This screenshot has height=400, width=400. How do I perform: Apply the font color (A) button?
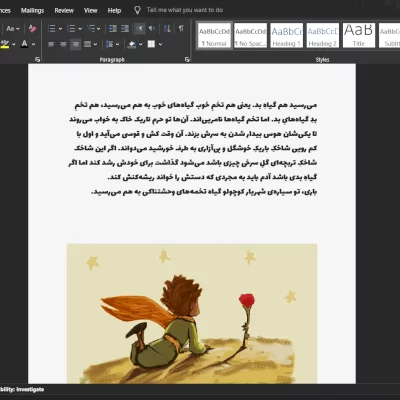coord(24,44)
